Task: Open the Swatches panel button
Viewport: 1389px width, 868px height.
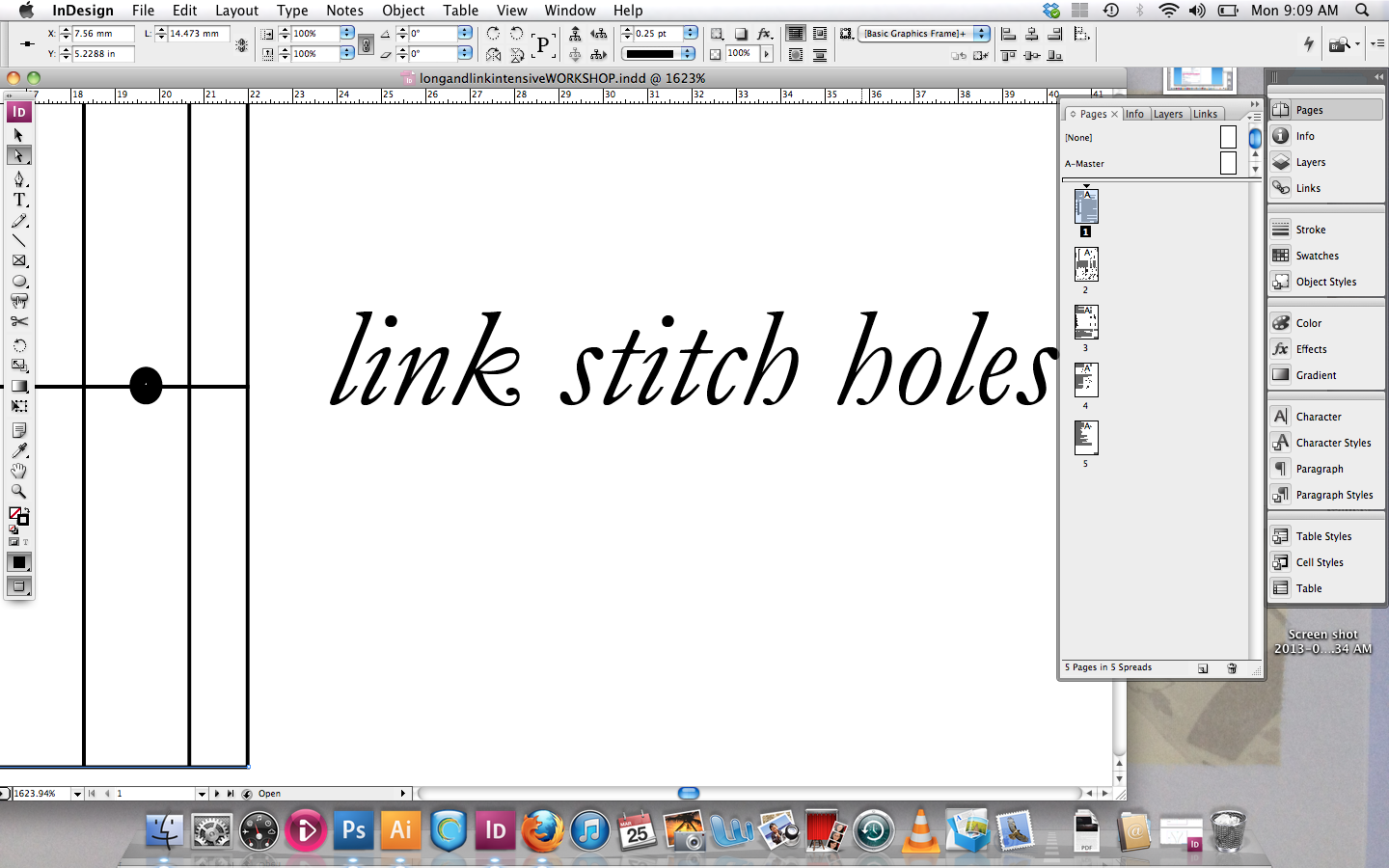Action: point(1316,256)
